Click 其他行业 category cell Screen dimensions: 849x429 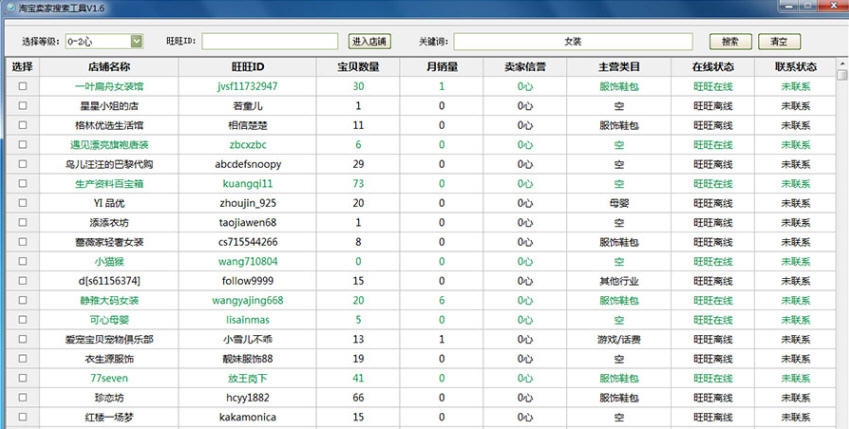coord(619,281)
